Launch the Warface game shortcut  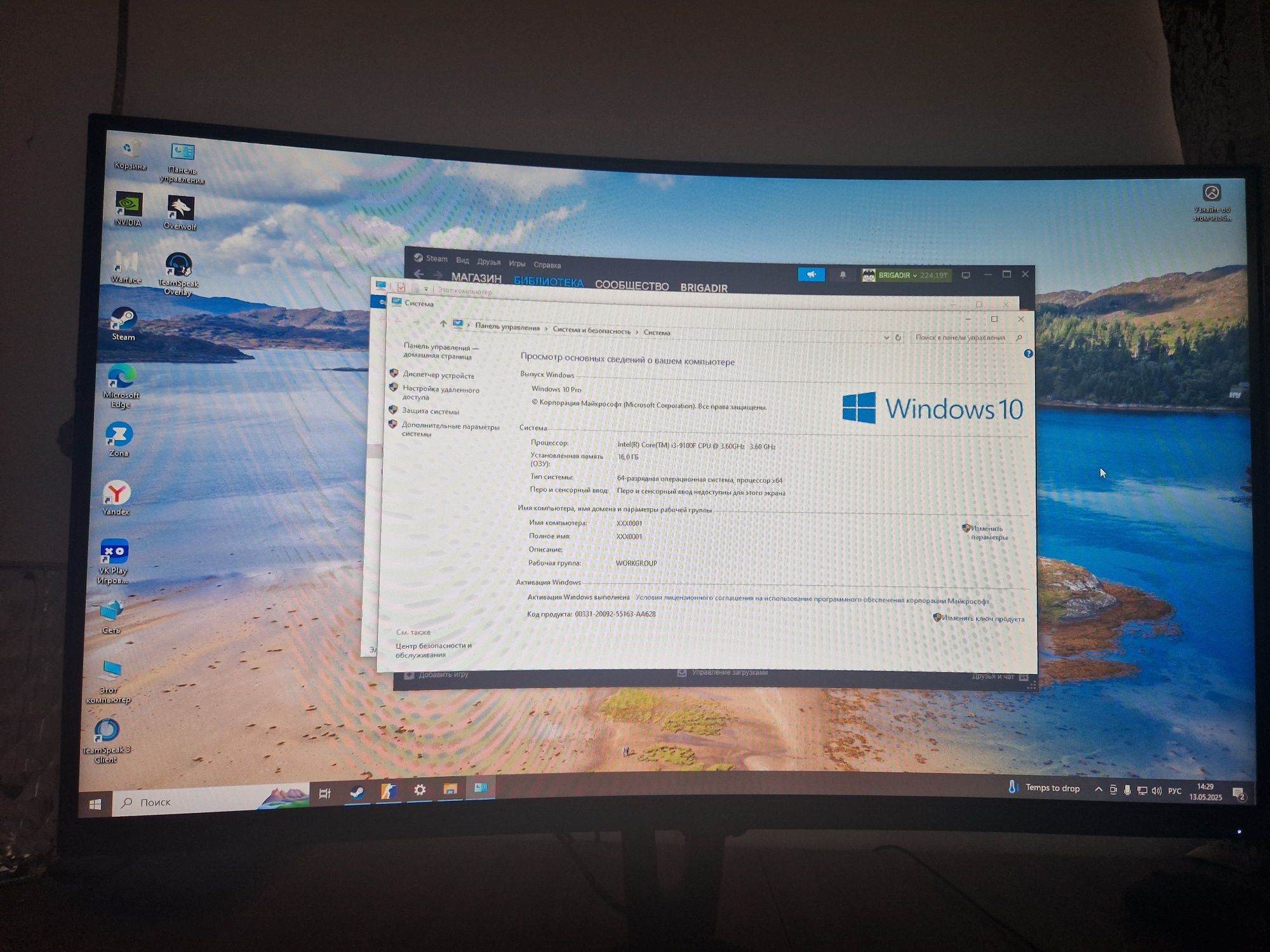point(126,267)
